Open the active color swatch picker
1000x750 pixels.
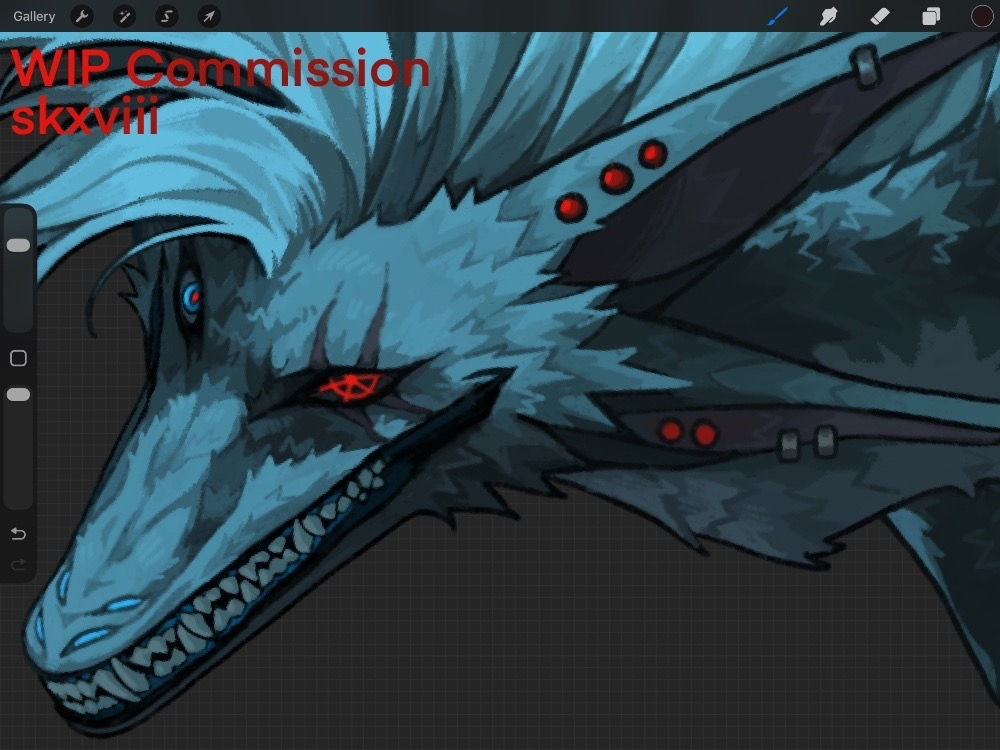tap(982, 16)
